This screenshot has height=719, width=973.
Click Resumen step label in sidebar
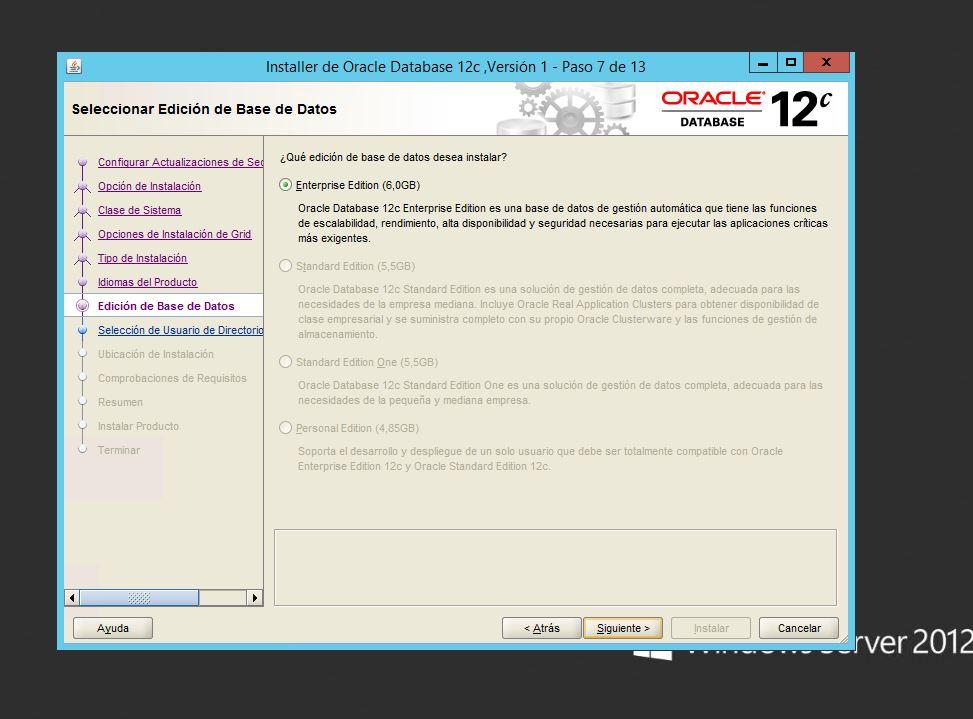(x=120, y=402)
